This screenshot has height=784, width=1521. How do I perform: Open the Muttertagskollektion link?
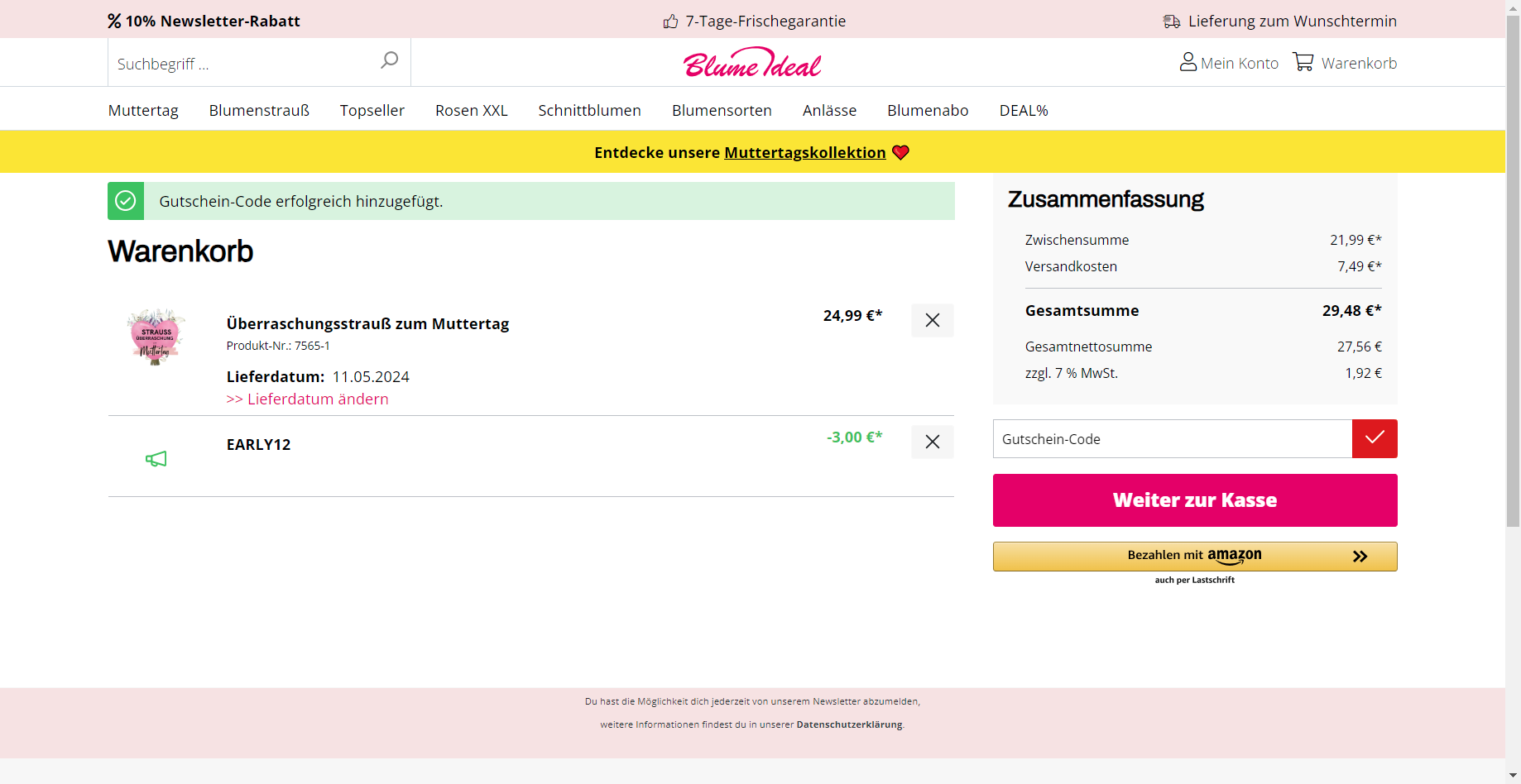pos(805,152)
